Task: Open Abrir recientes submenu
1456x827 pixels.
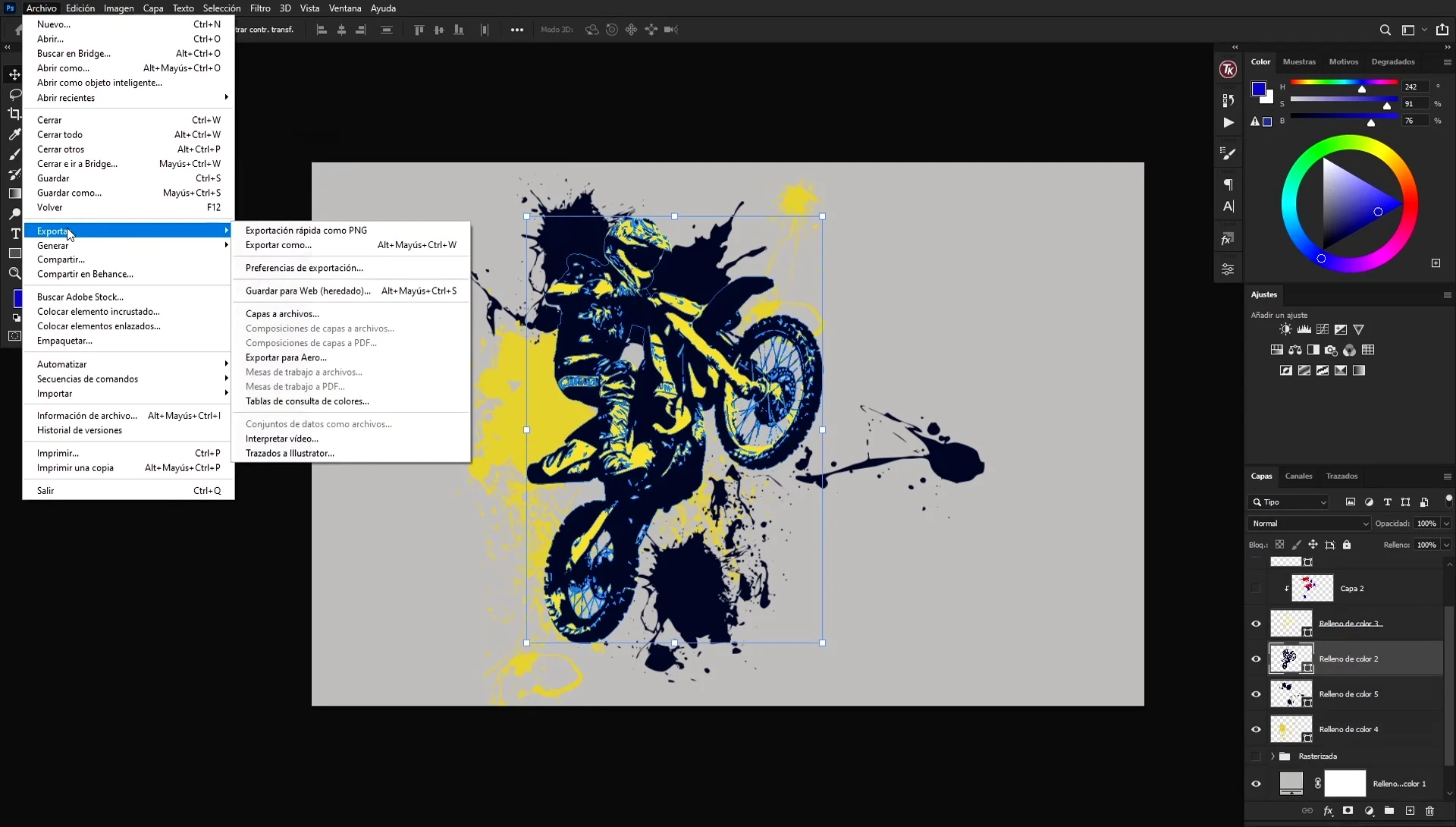Action: (129, 98)
